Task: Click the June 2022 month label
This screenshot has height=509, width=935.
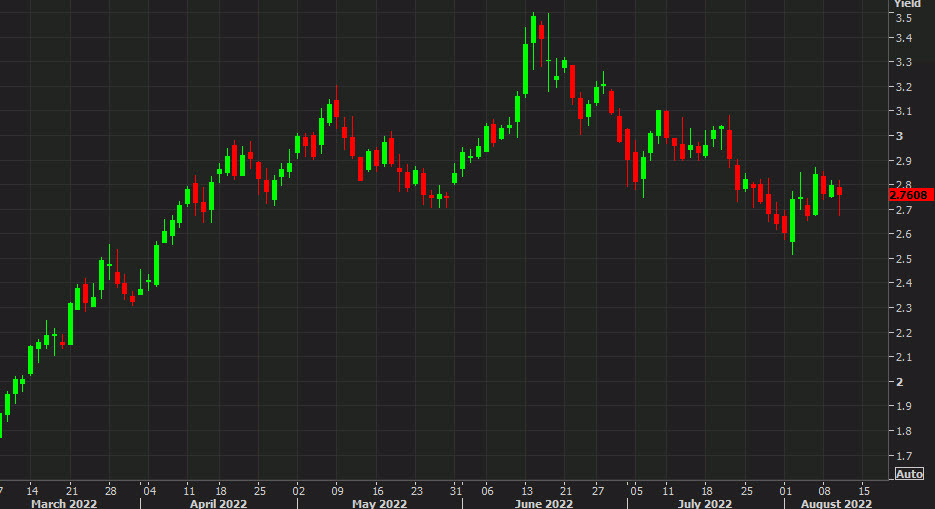Action: 544,504
